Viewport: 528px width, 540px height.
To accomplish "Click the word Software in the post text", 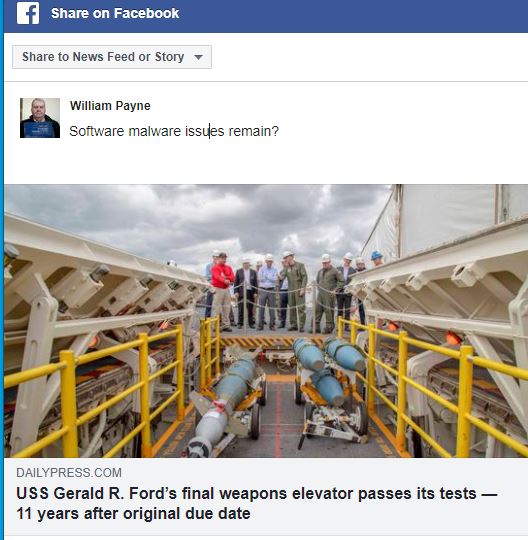I will pyautogui.click(x=96, y=131).
